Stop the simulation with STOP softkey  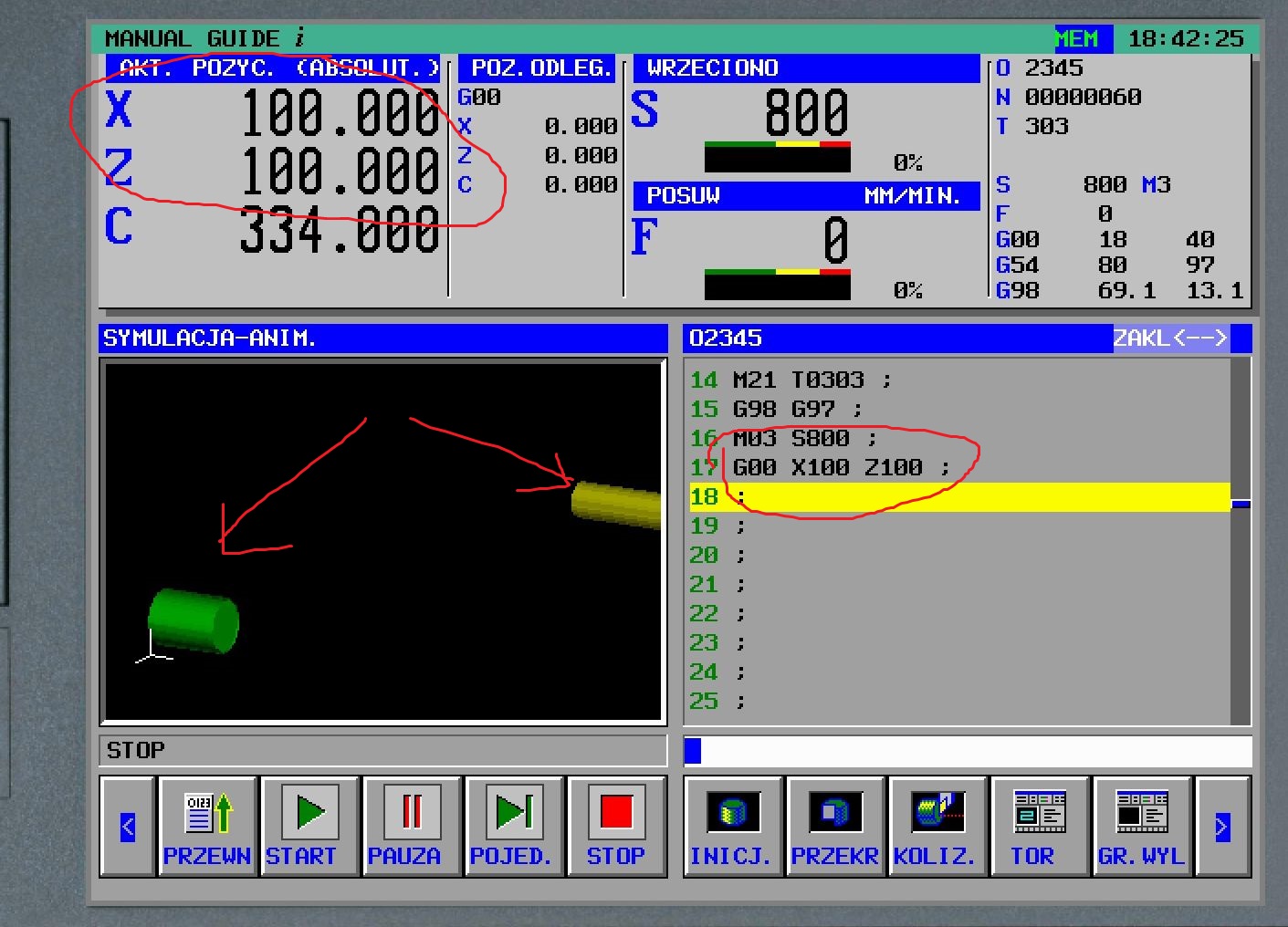click(616, 827)
